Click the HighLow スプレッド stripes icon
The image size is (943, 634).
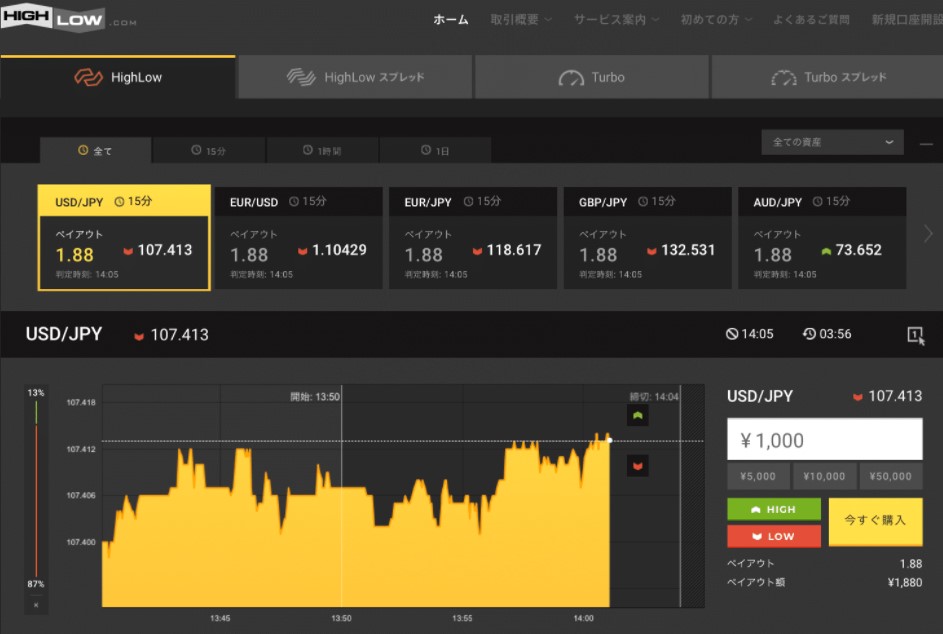click(301, 77)
